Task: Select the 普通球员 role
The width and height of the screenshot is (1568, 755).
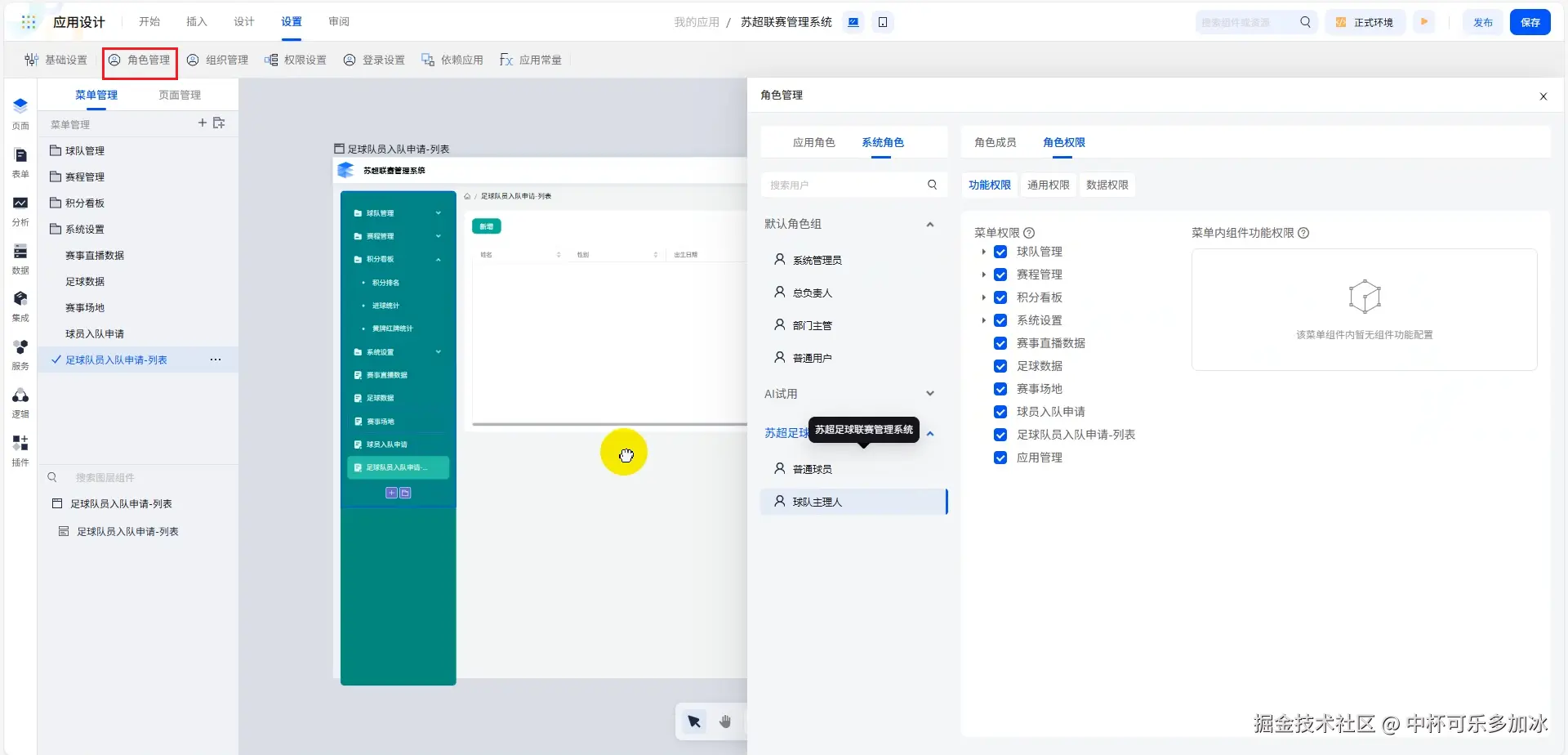Action: coord(853,469)
